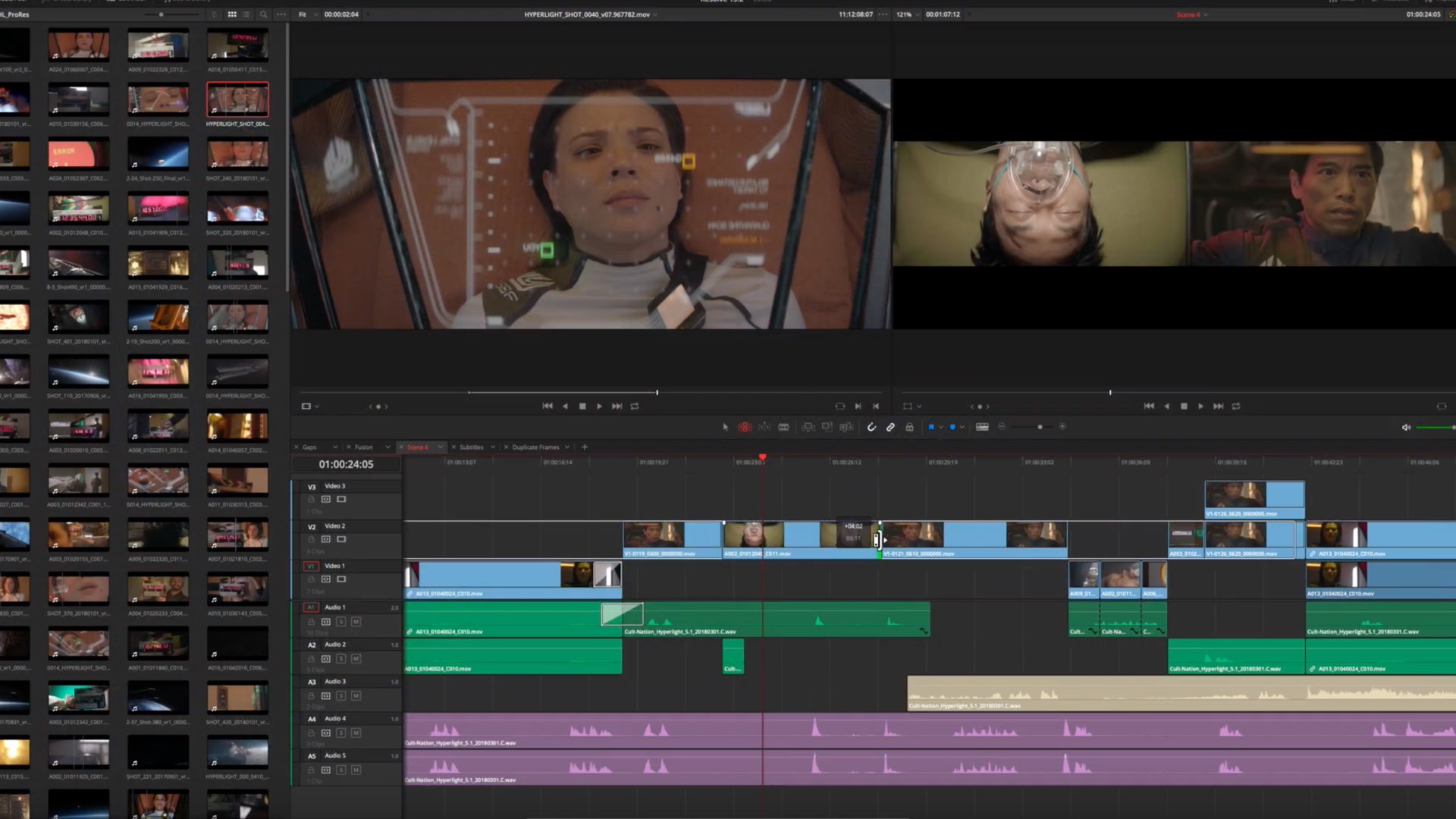Toggle loop in the timeline viewer

coord(1236,406)
